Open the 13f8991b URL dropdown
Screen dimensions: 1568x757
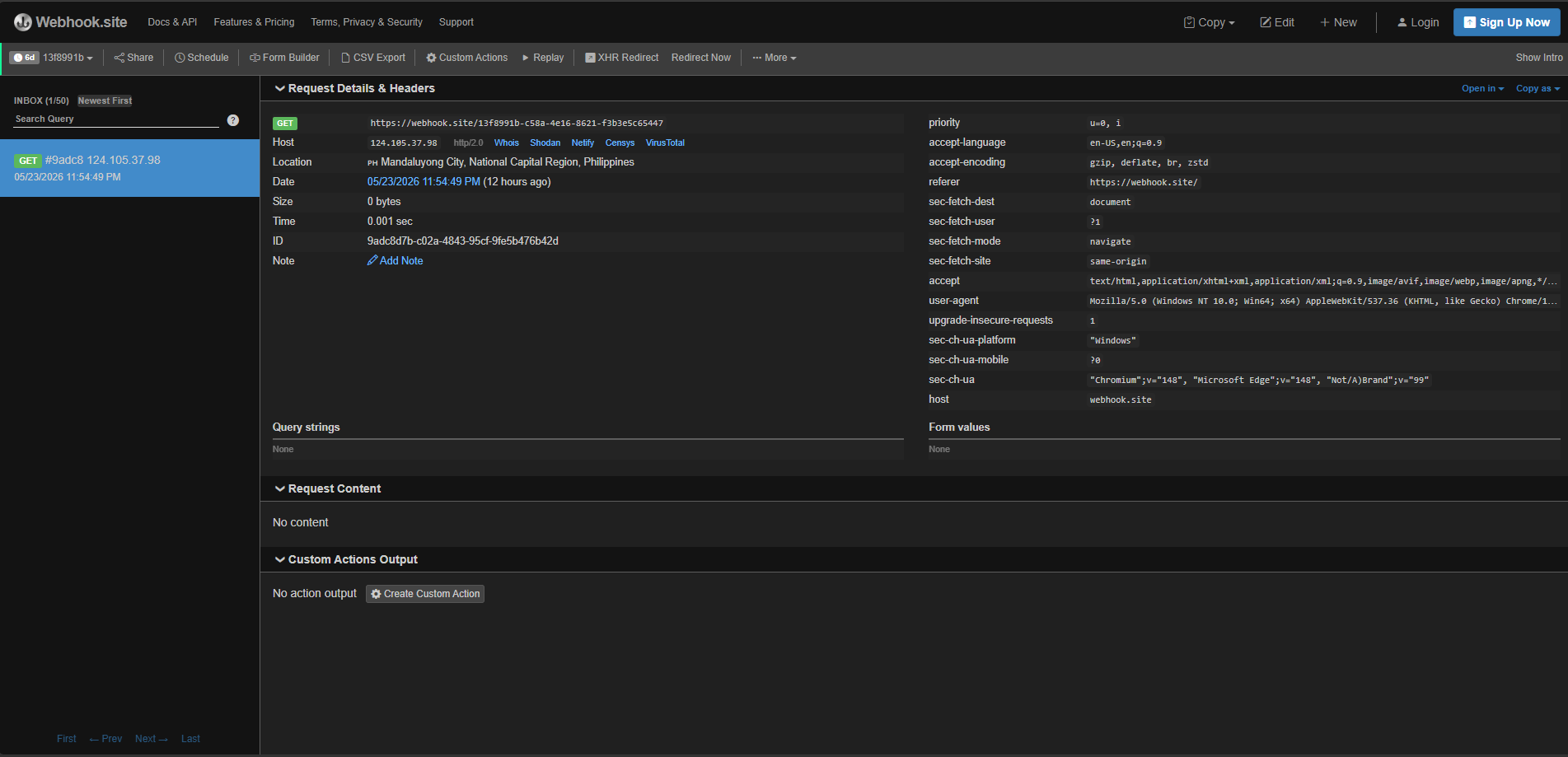click(x=68, y=58)
